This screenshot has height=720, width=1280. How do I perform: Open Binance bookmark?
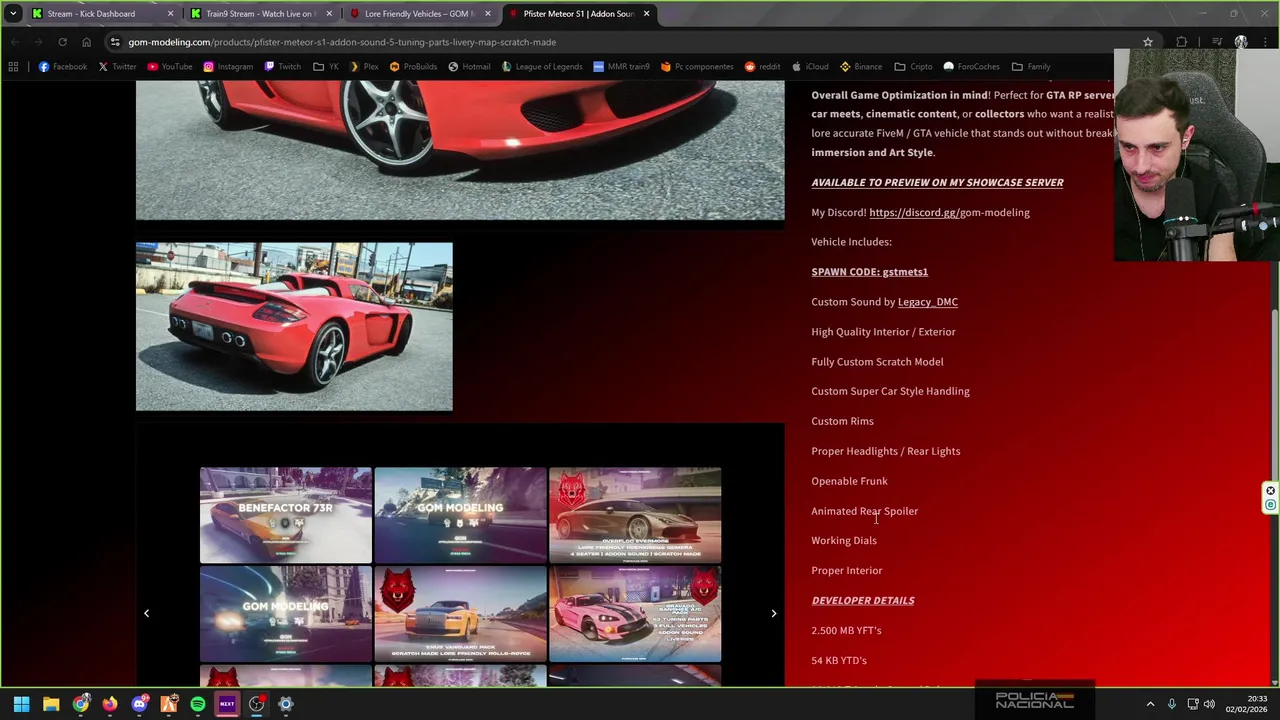[x=861, y=67]
